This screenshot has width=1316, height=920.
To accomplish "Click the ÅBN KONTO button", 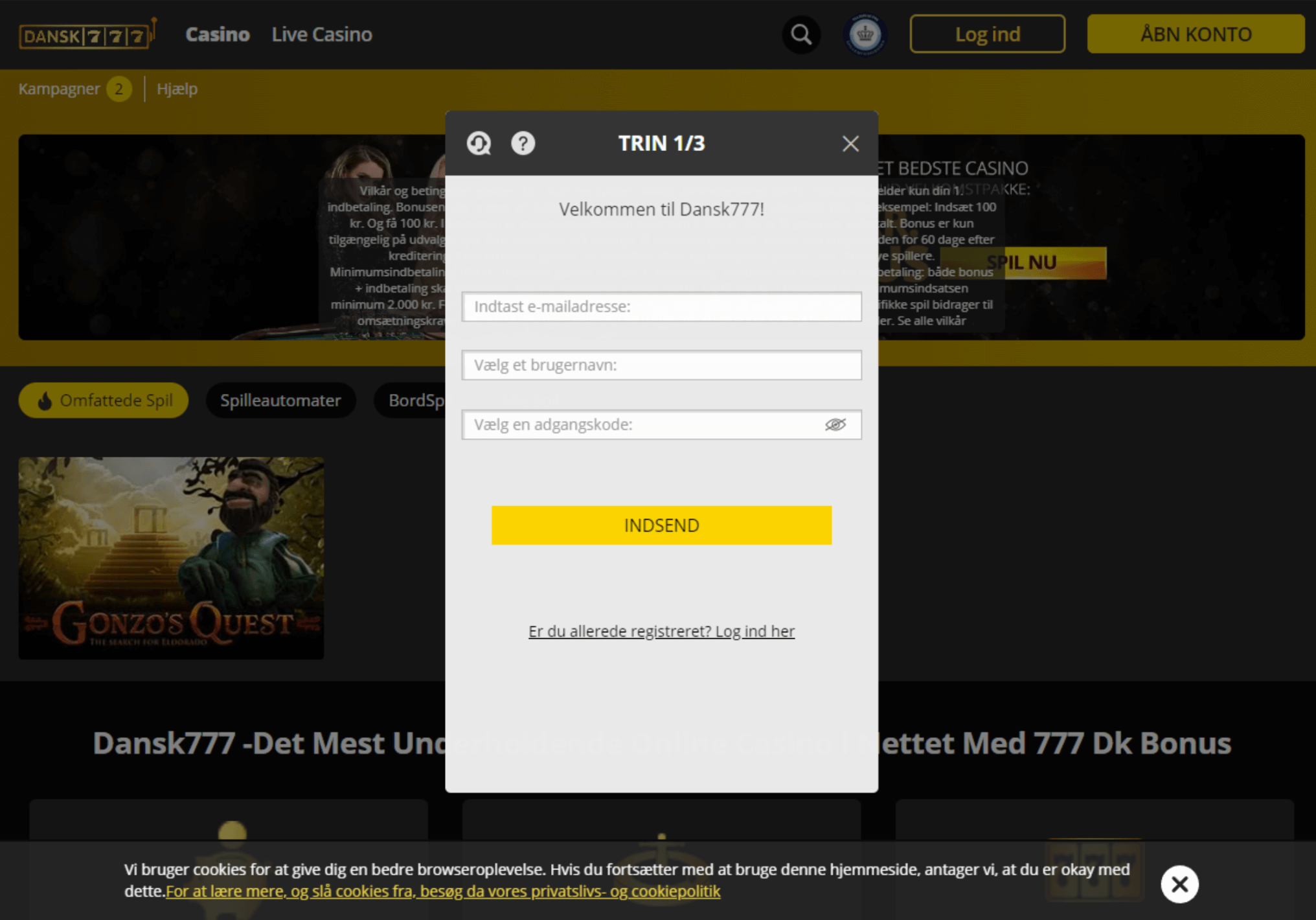I will pos(1196,34).
